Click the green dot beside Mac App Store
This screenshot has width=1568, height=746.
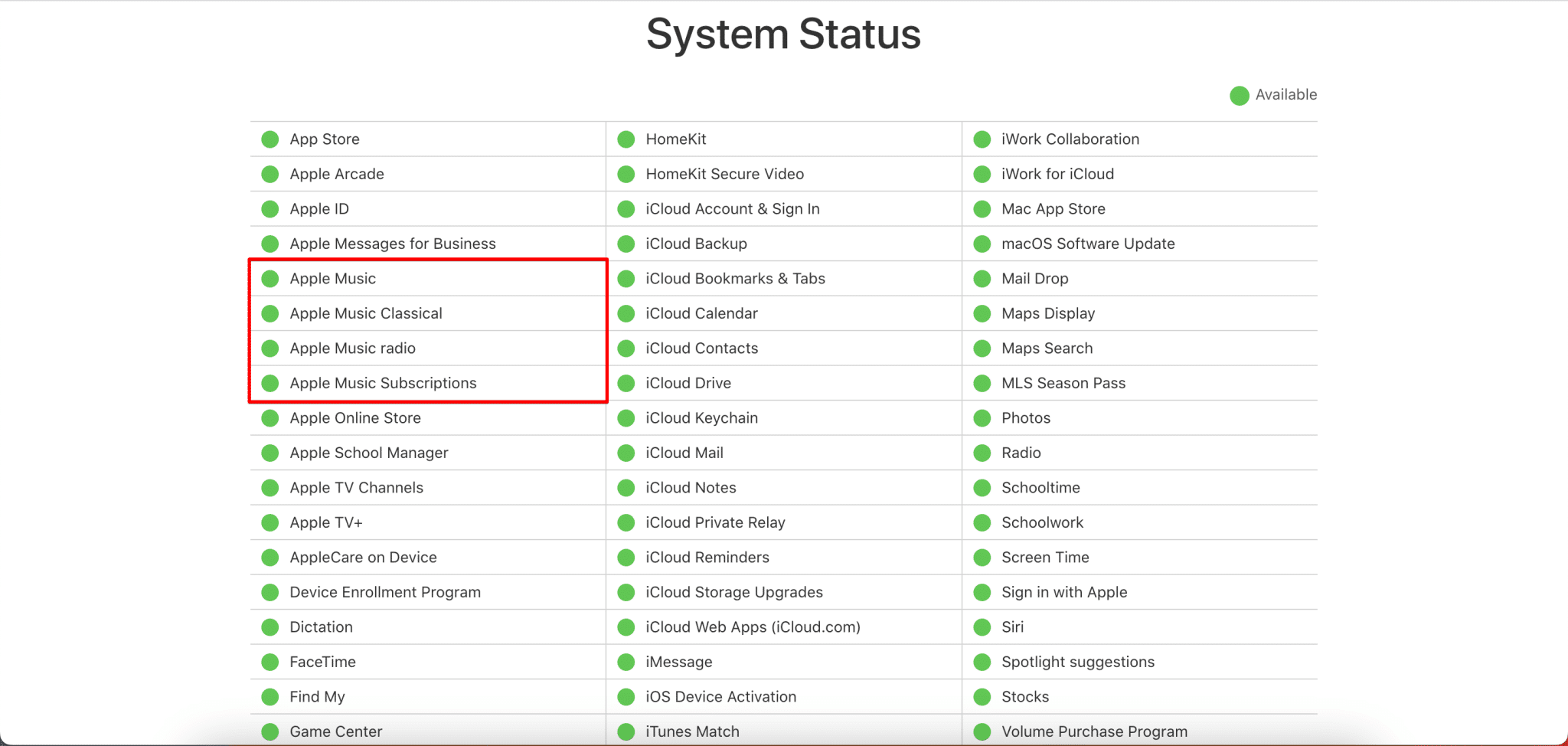tap(982, 209)
